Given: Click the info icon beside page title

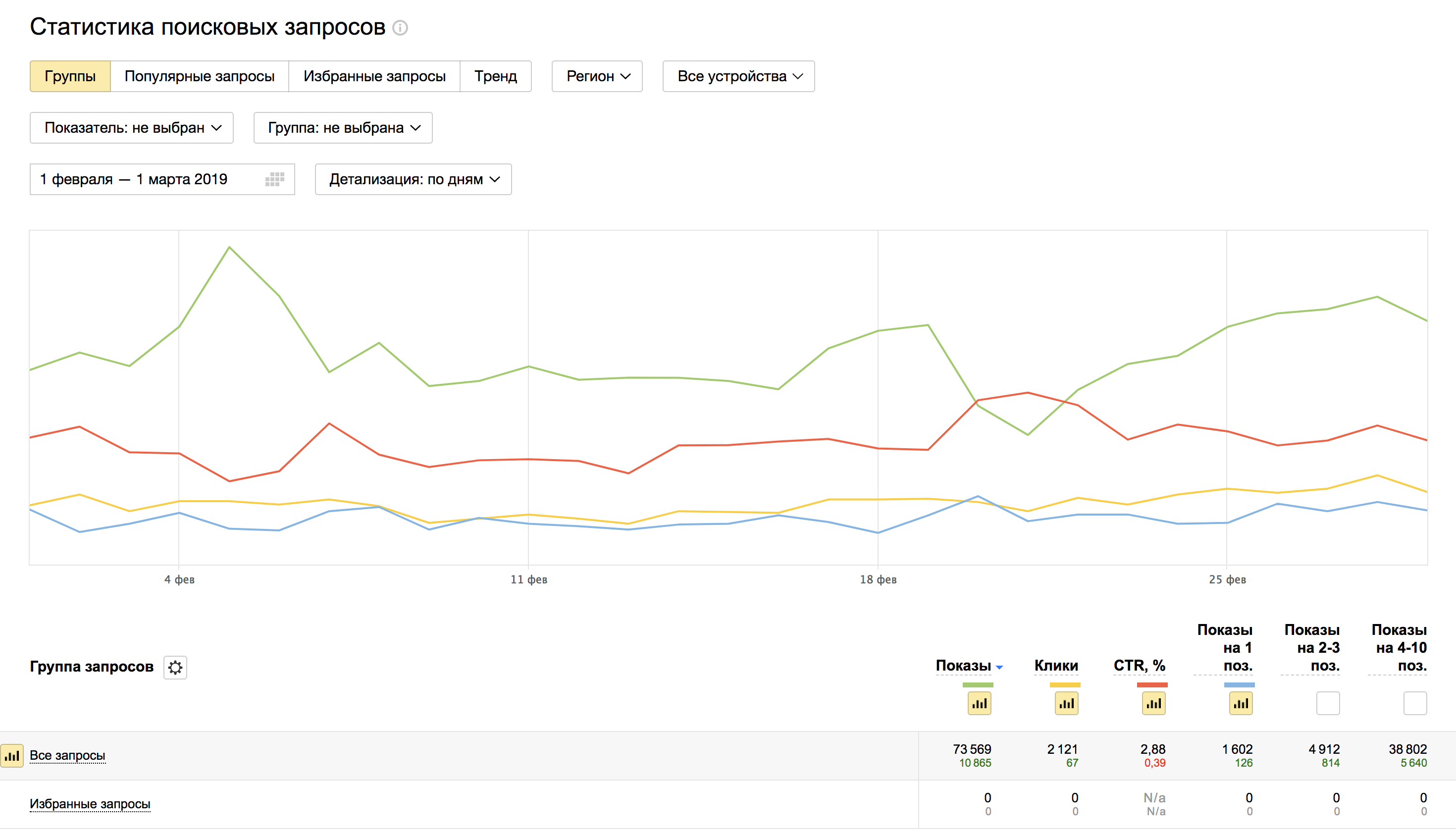Looking at the screenshot, I should point(400,28).
